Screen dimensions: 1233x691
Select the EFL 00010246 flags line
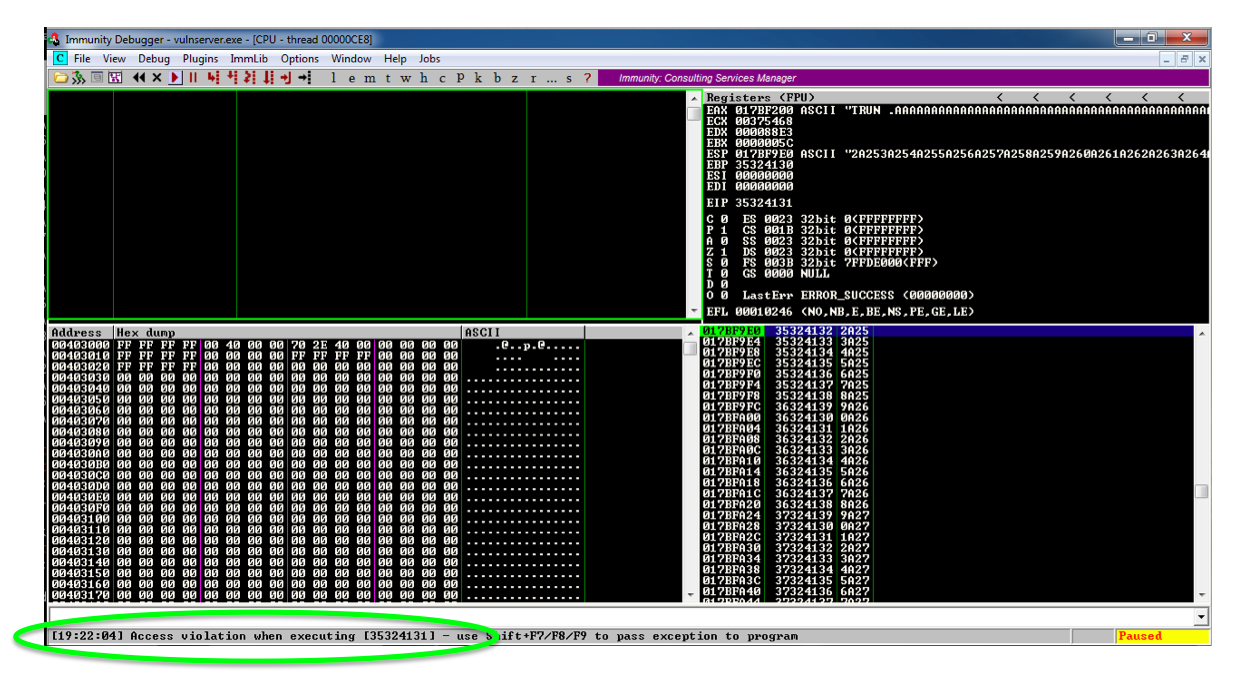pos(841,312)
